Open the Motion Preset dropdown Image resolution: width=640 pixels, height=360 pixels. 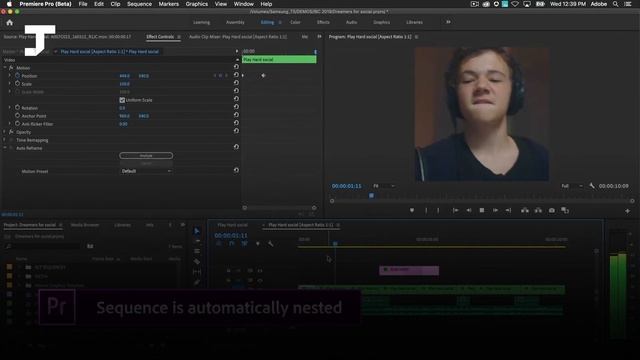[x=146, y=171]
